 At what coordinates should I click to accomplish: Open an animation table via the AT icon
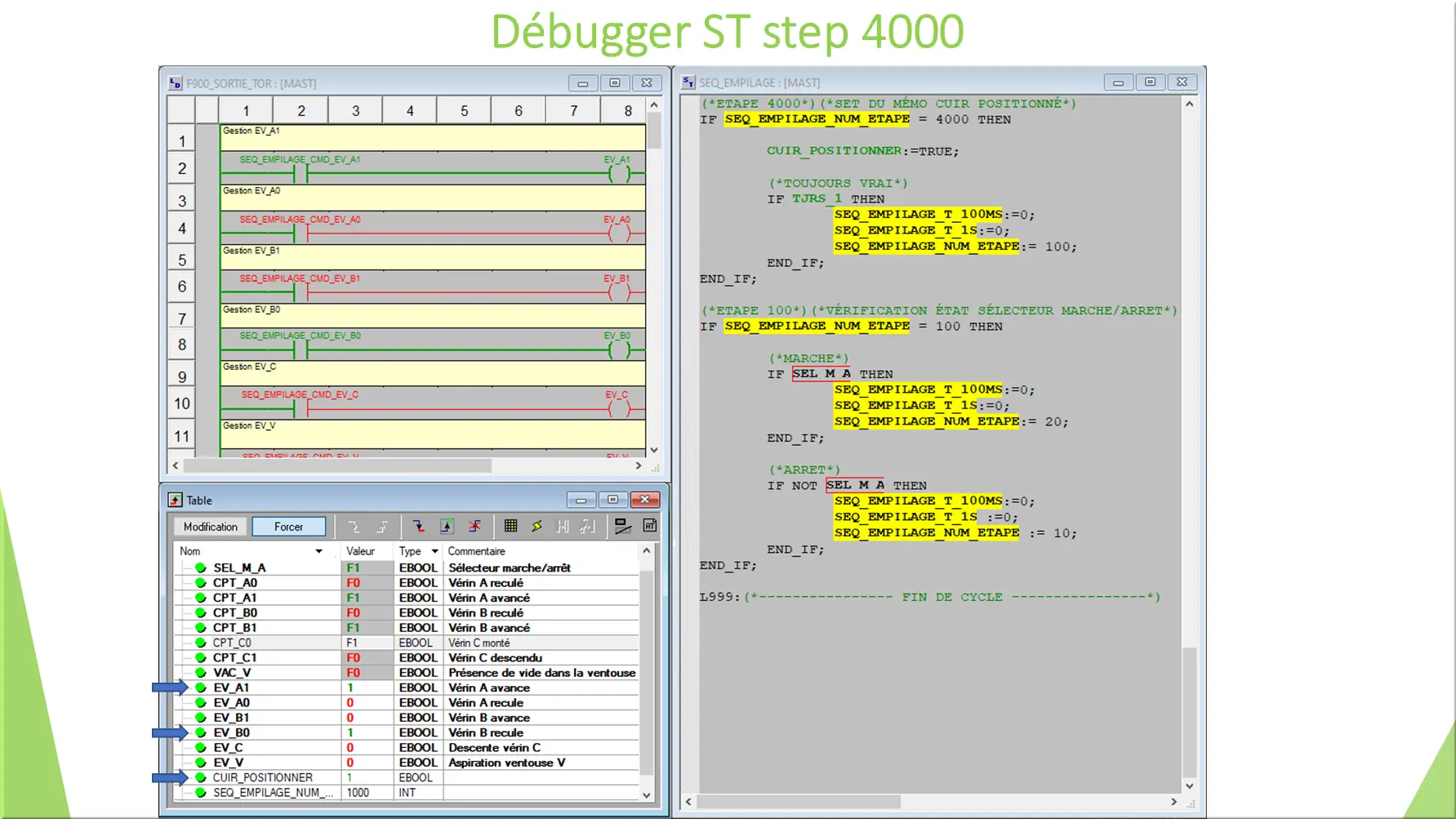point(648,526)
